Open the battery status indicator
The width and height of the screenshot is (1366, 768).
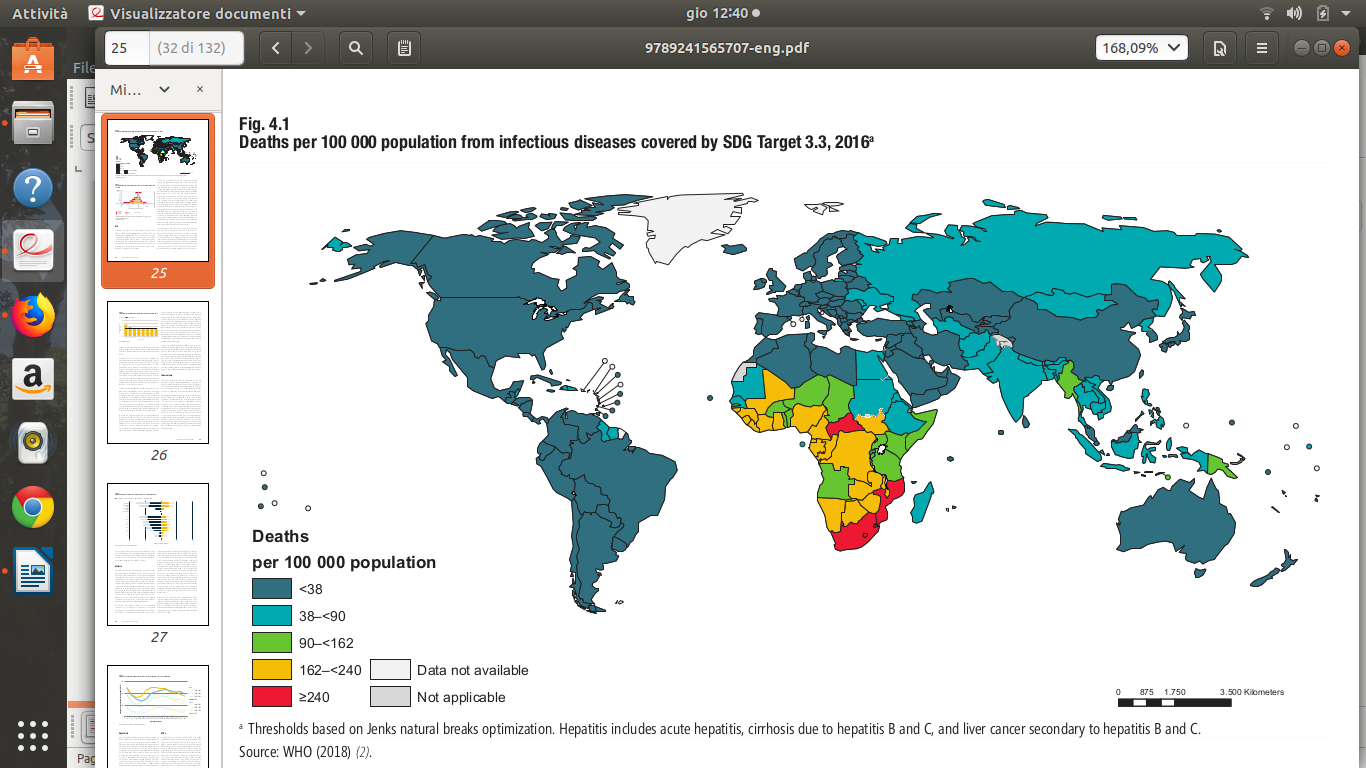[x=1323, y=14]
